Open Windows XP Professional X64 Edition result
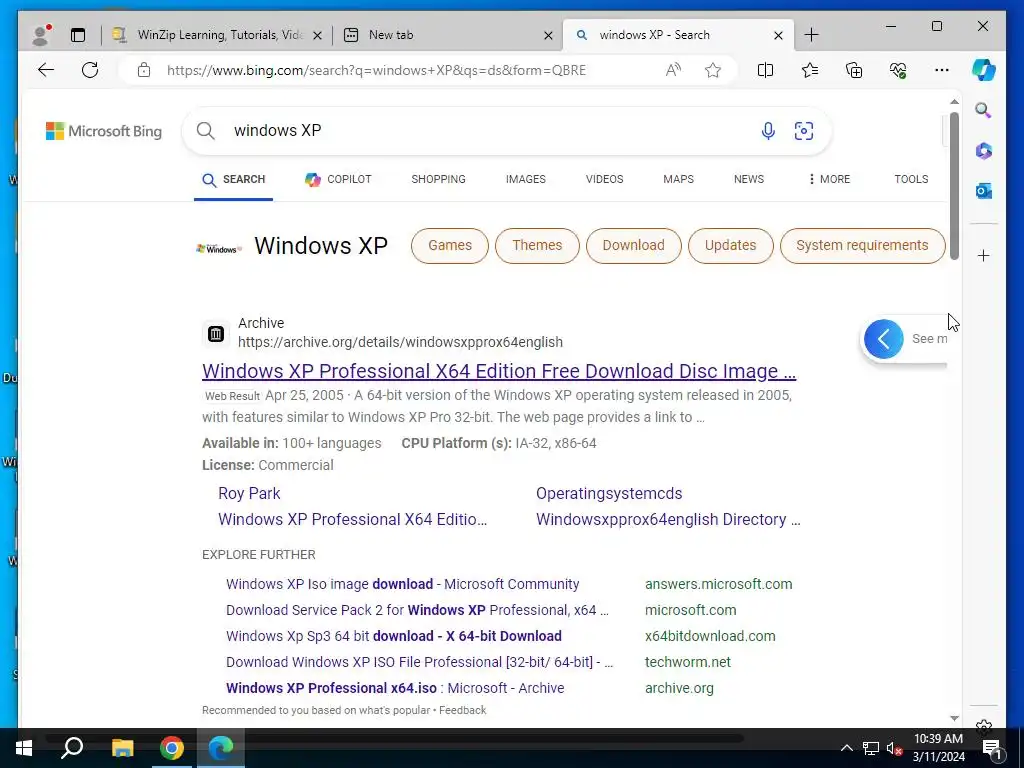This screenshot has height=768, width=1024. tap(499, 371)
